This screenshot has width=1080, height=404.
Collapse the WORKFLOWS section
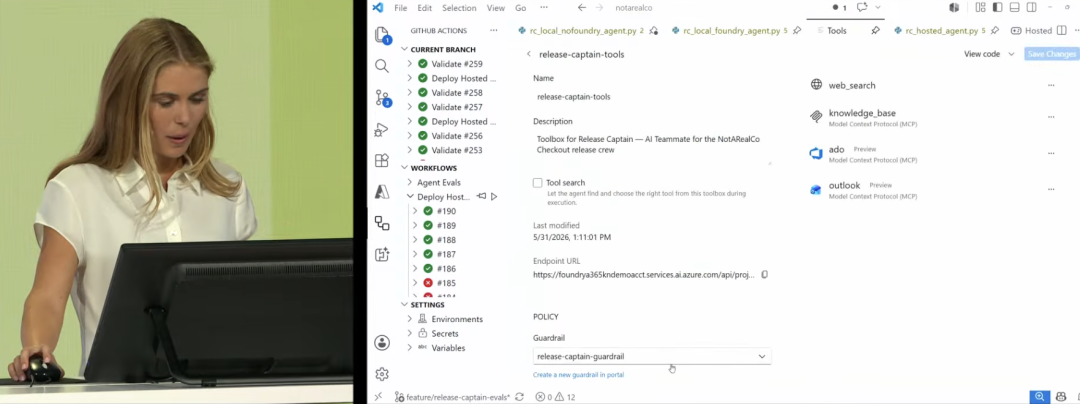pos(405,168)
